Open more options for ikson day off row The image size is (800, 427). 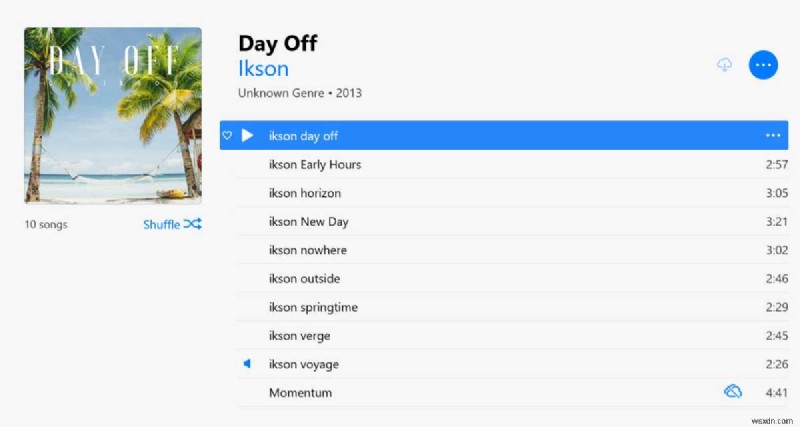coord(772,135)
